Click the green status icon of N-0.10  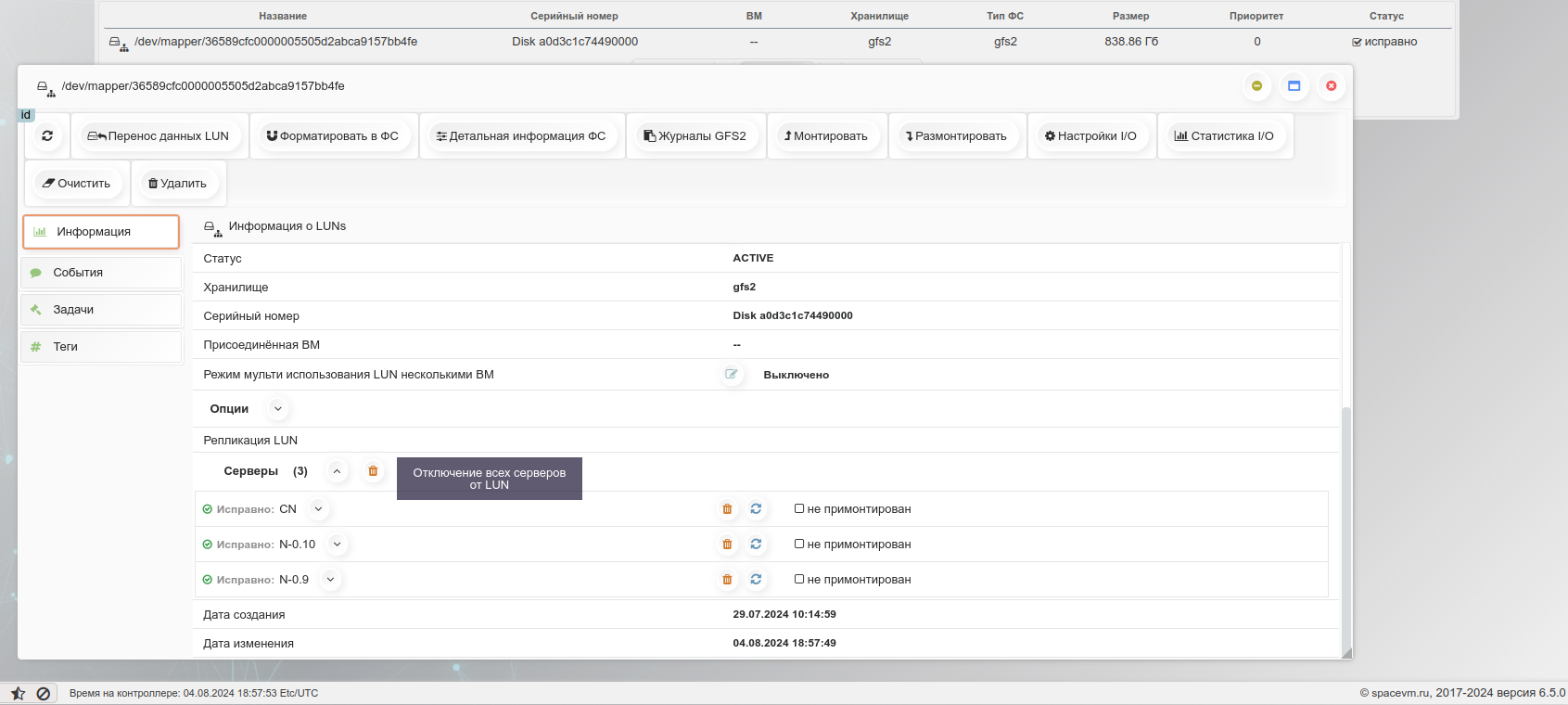tap(208, 545)
